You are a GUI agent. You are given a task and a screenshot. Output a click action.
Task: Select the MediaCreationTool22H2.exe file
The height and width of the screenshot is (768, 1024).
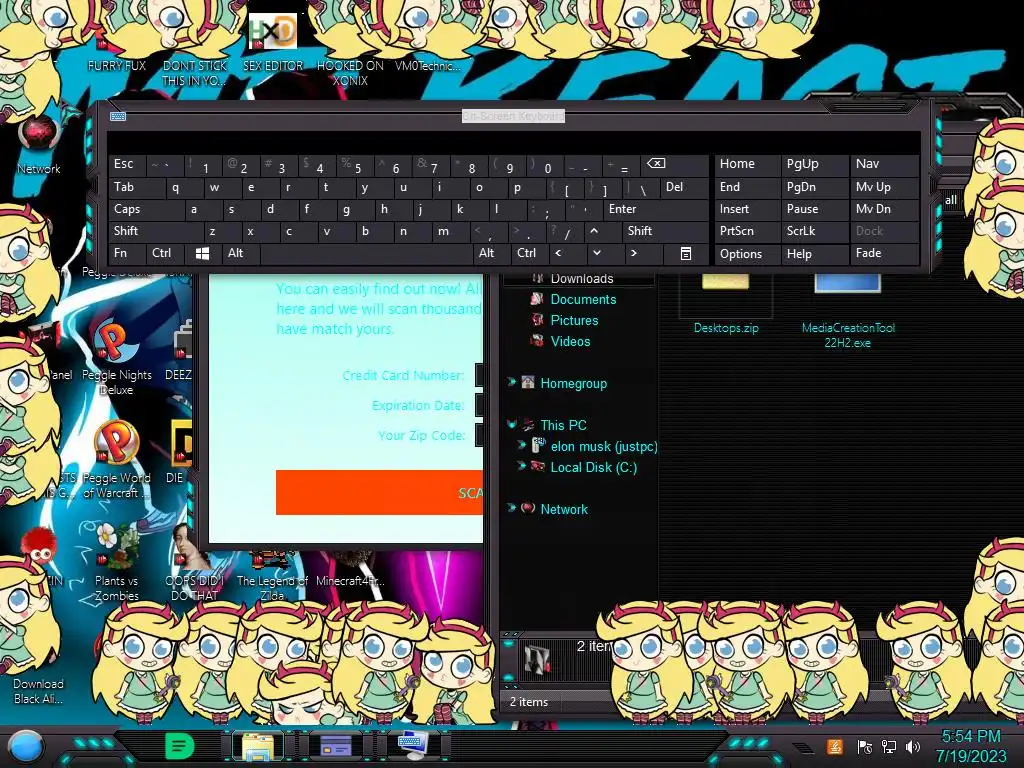pos(848,312)
